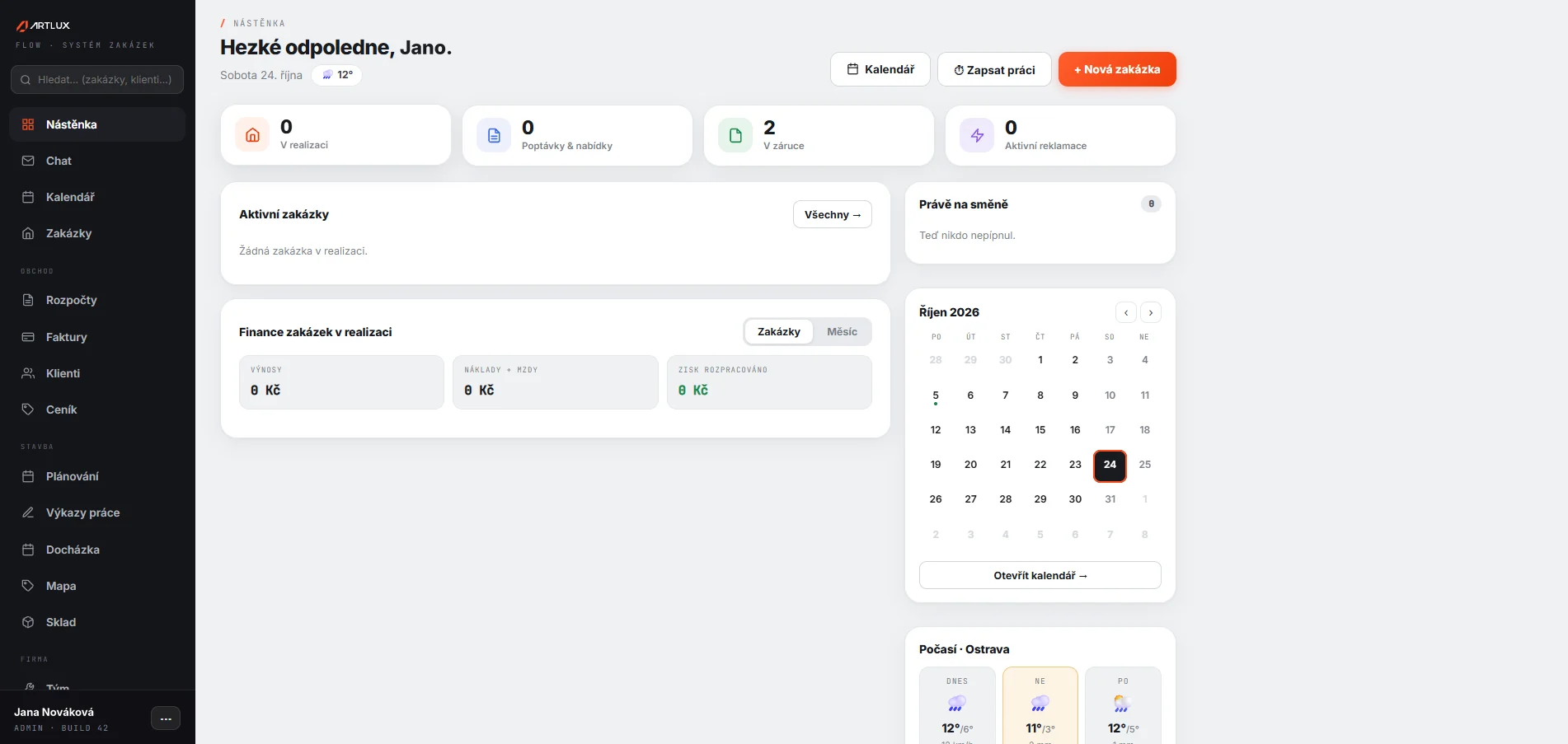This screenshot has width=1568, height=744.
Task: Advance to the next calendar month
Action: [1151, 312]
